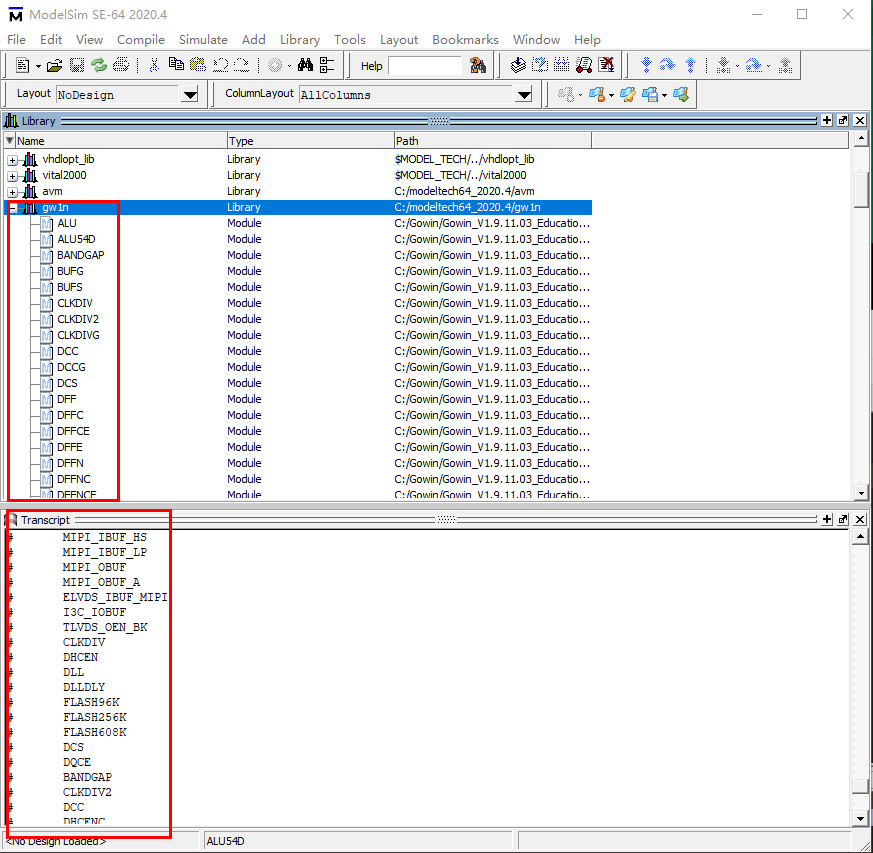Click the Step Over curved-arrow icon
Viewport: 873px width, 853px height.
coord(668,66)
